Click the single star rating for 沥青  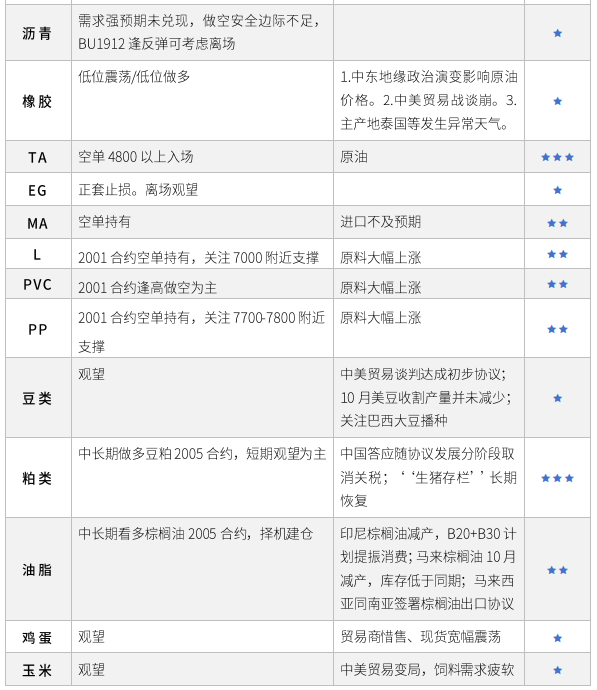click(557, 33)
